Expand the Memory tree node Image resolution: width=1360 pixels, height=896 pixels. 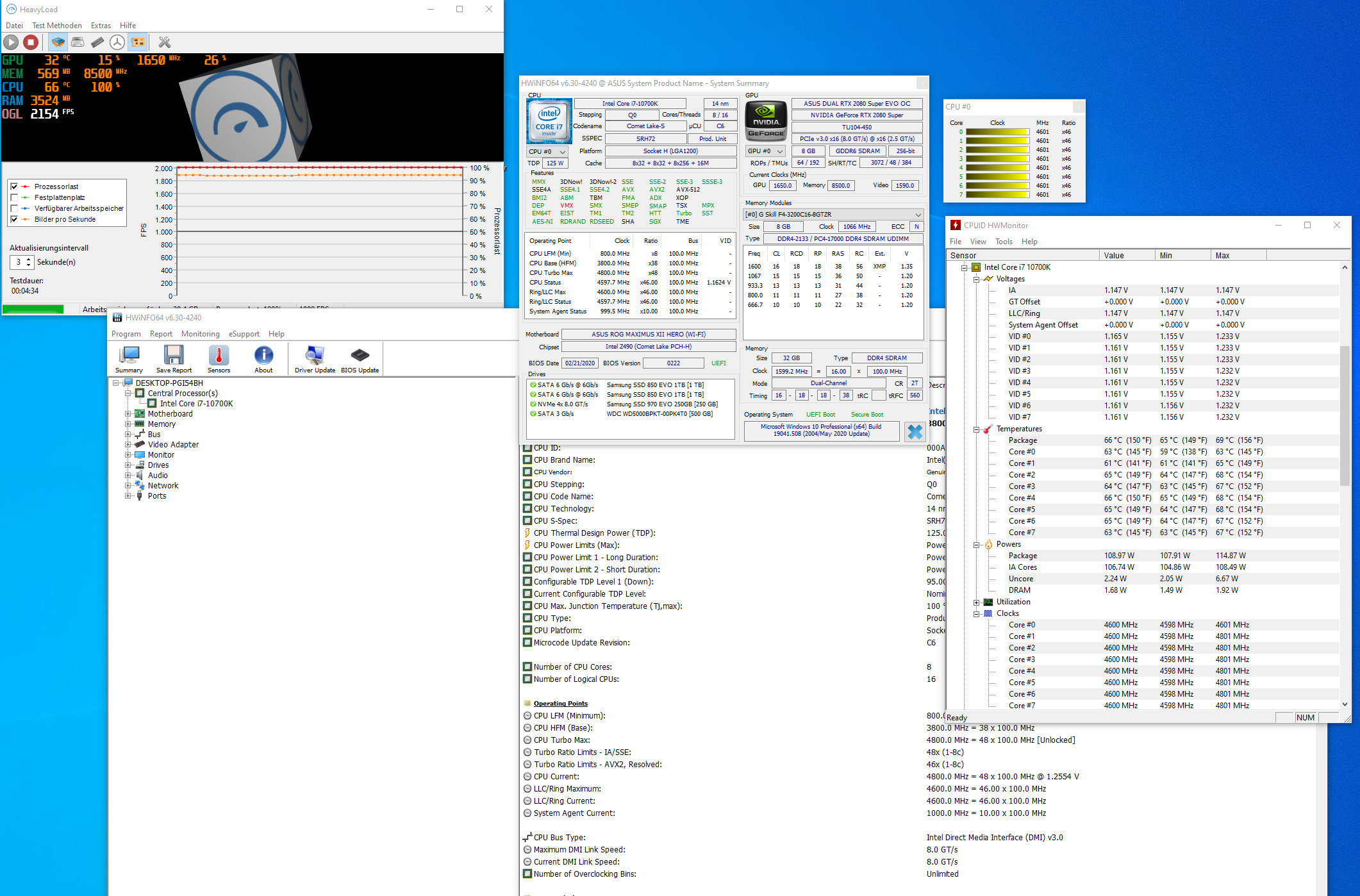(x=128, y=424)
